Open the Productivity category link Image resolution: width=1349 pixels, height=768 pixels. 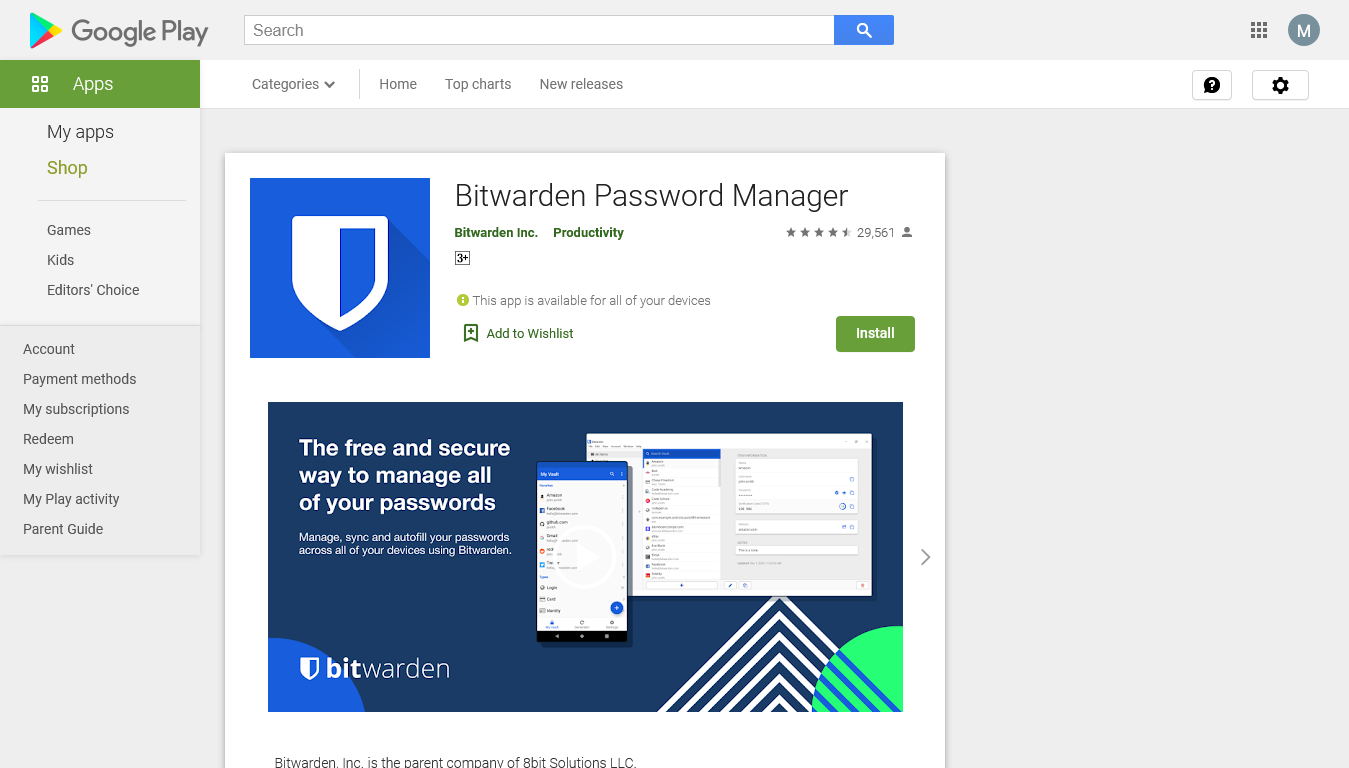tap(588, 232)
